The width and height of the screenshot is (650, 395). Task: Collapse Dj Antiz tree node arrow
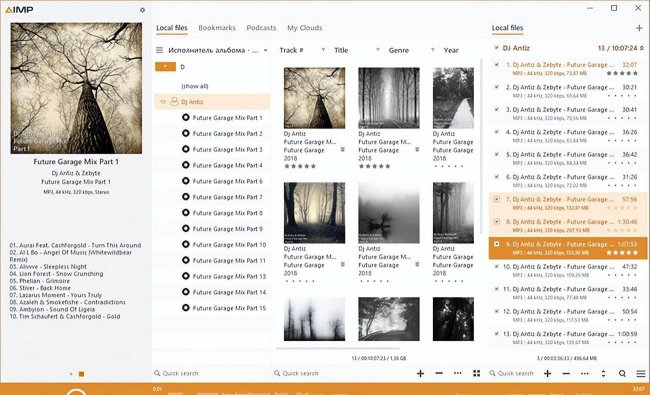coord(163,102)
